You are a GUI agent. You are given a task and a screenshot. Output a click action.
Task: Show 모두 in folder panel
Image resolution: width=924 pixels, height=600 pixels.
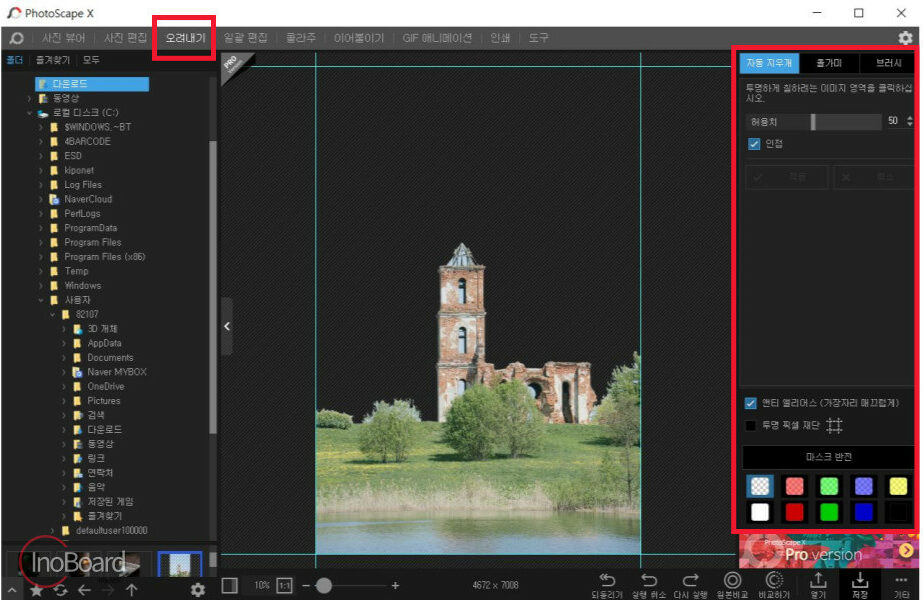click(91, 60)
